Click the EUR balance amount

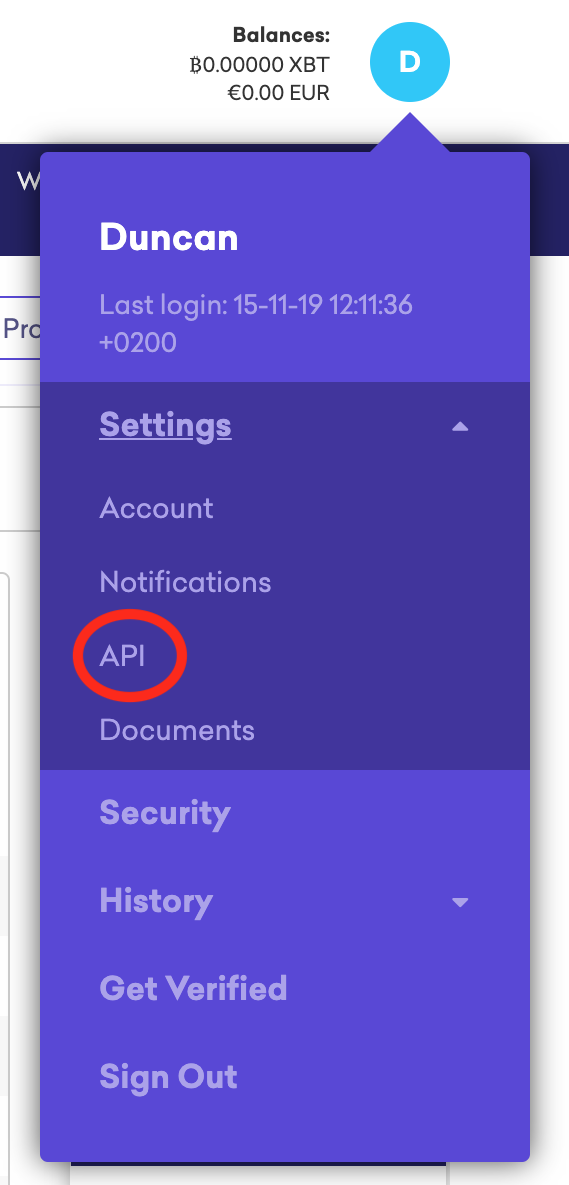click(x=278, y=93)
